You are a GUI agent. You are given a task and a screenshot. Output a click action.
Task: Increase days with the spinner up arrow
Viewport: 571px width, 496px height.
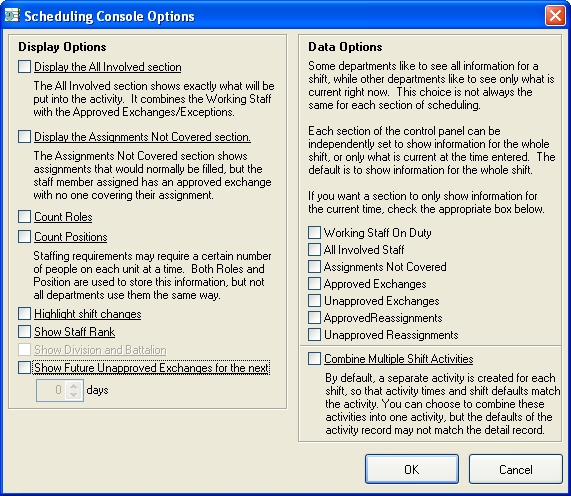tap(74, 386)
